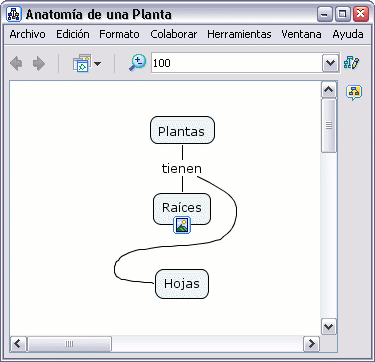
Task: Open the zoom level dropdown
Action: pos(330,63)
